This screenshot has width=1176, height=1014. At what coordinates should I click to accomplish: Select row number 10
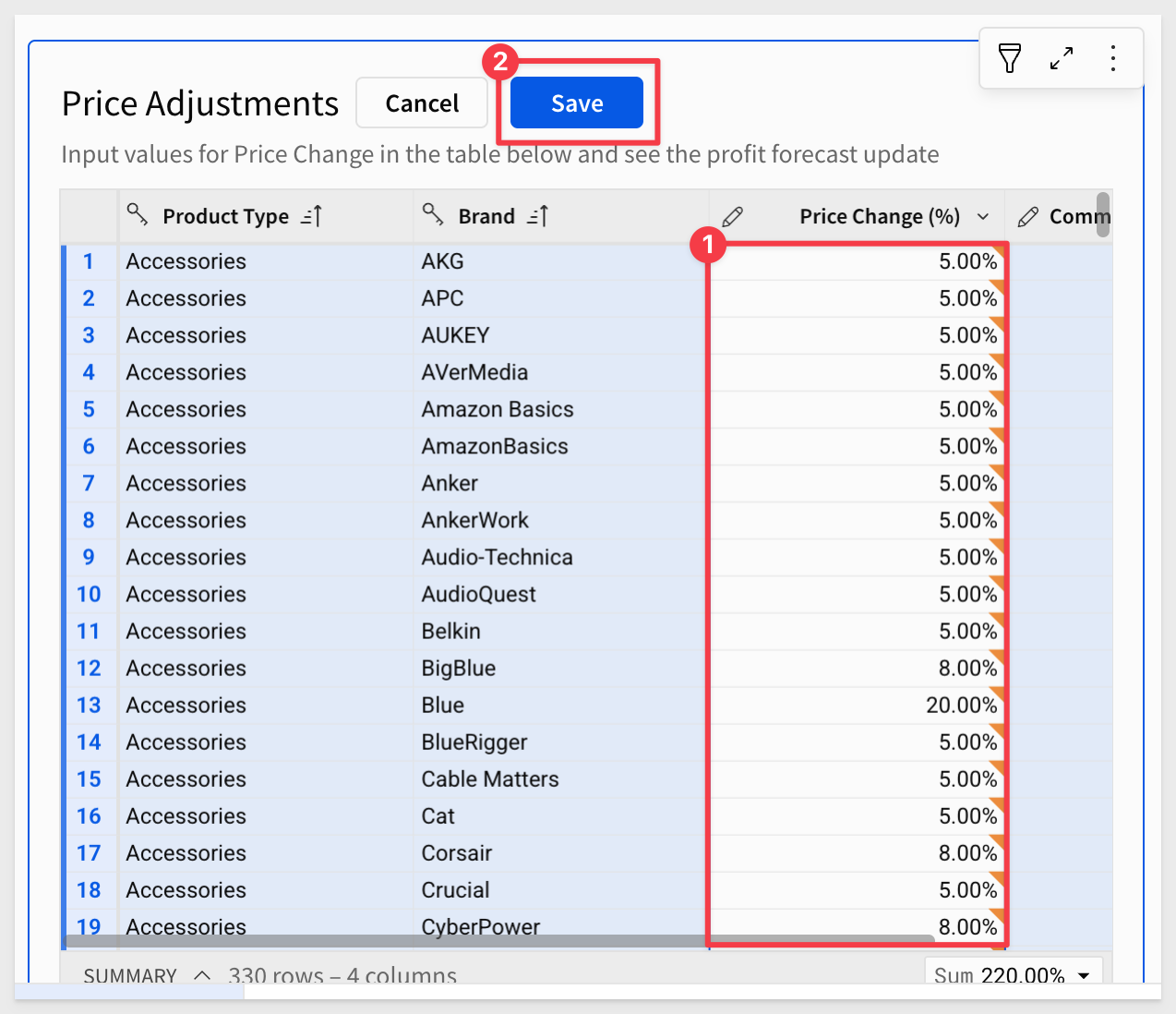point(89,594)
